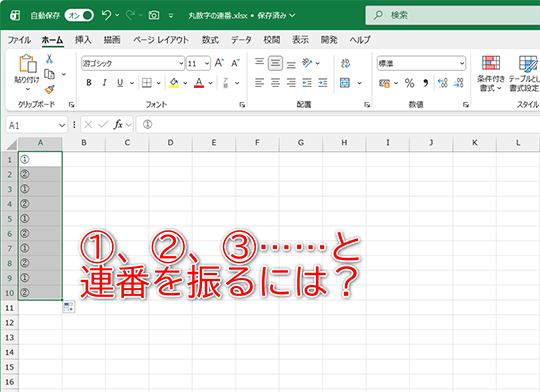The width and height of the screenshot is (540, 392).
Task: Apply the red font color
Action: pos(199,83)
